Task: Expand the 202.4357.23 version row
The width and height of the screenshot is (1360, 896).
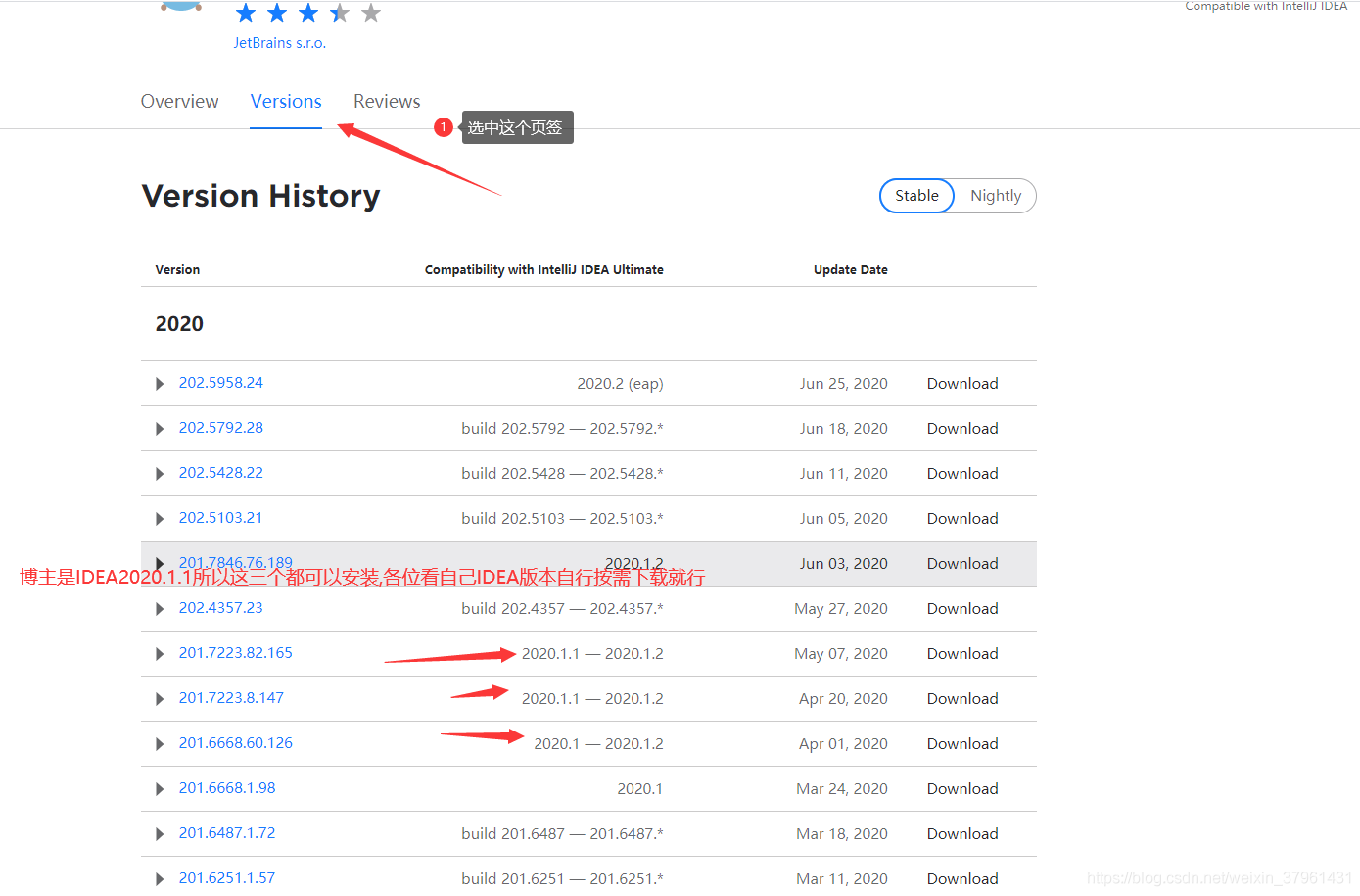Action: pos(160,609)
